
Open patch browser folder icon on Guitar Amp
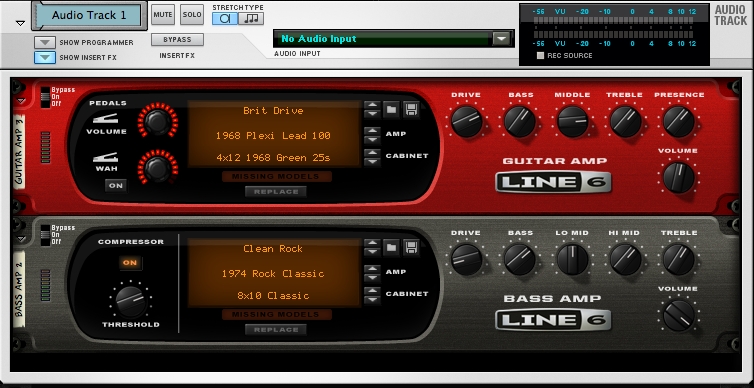[x=391, y=110]
